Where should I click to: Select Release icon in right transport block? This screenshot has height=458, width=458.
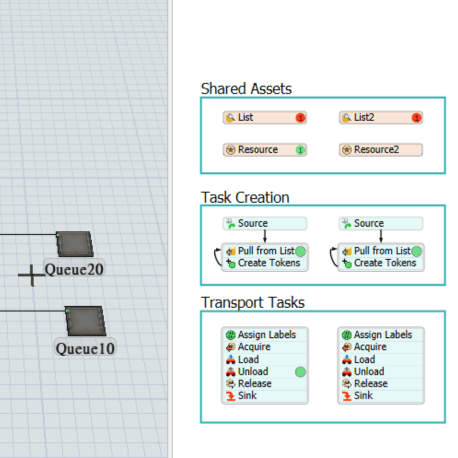click(347, 384)
